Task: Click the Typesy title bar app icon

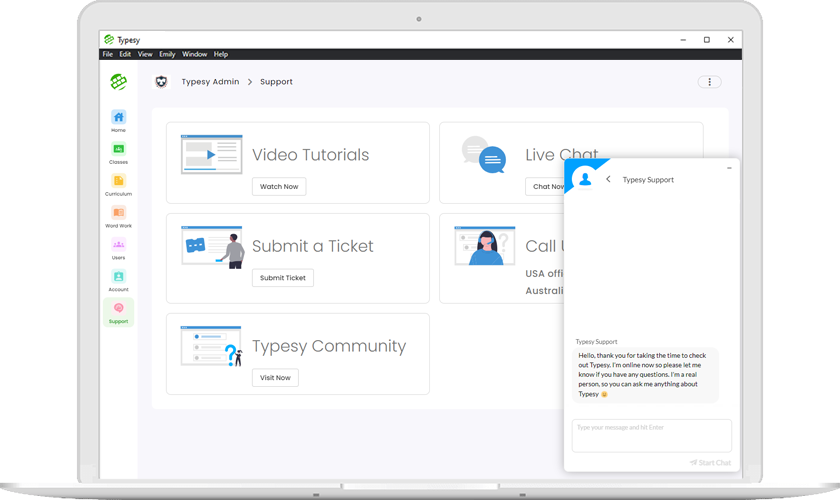Action: pos(109,40)
